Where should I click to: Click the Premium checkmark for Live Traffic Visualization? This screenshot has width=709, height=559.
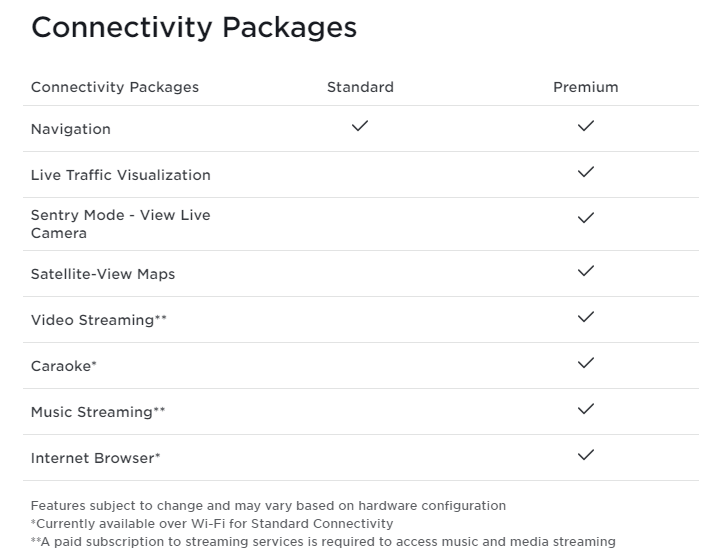pos(586,172)
